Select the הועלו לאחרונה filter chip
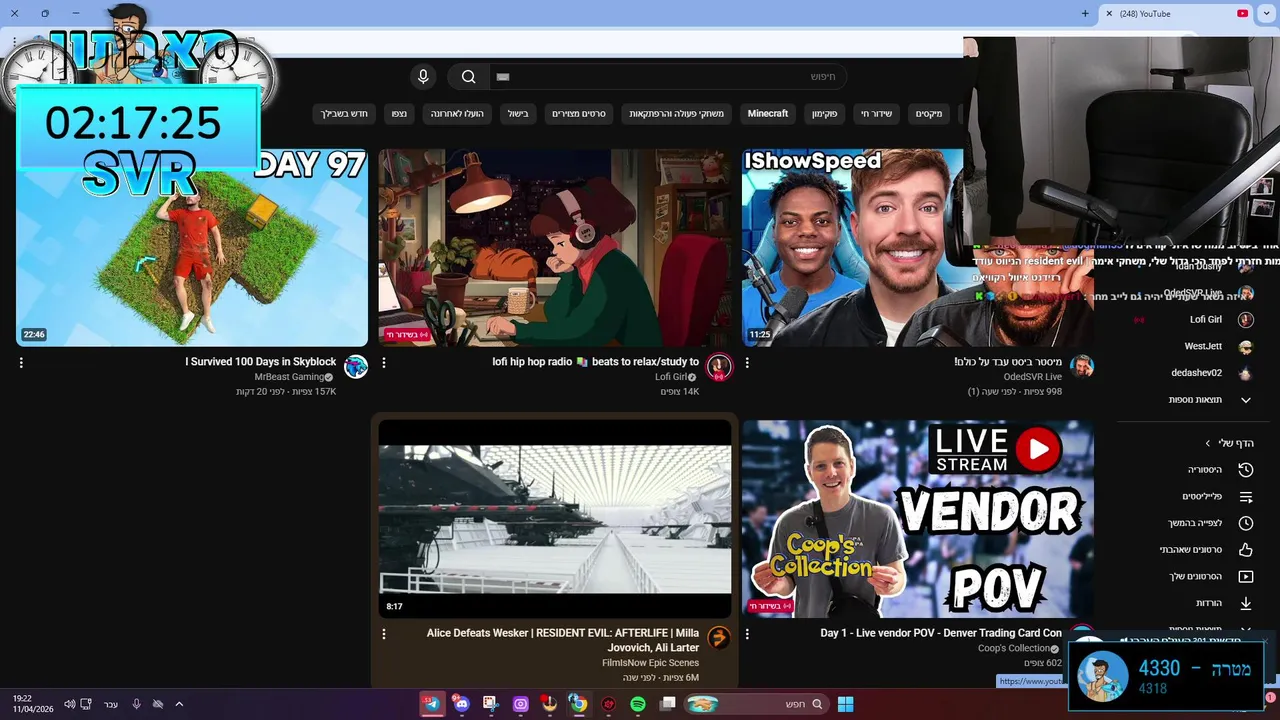The width and height of the screenshot is (1280, 720). point(457,114)
